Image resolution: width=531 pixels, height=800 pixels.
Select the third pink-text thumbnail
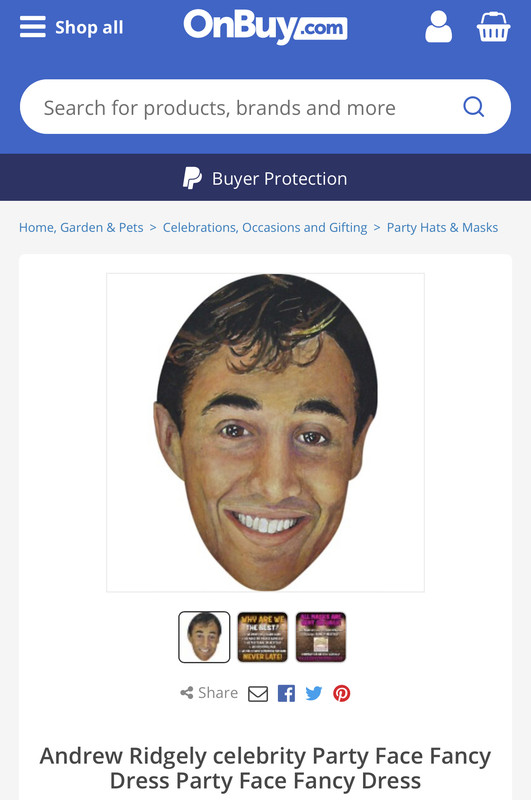click(321, 637)
